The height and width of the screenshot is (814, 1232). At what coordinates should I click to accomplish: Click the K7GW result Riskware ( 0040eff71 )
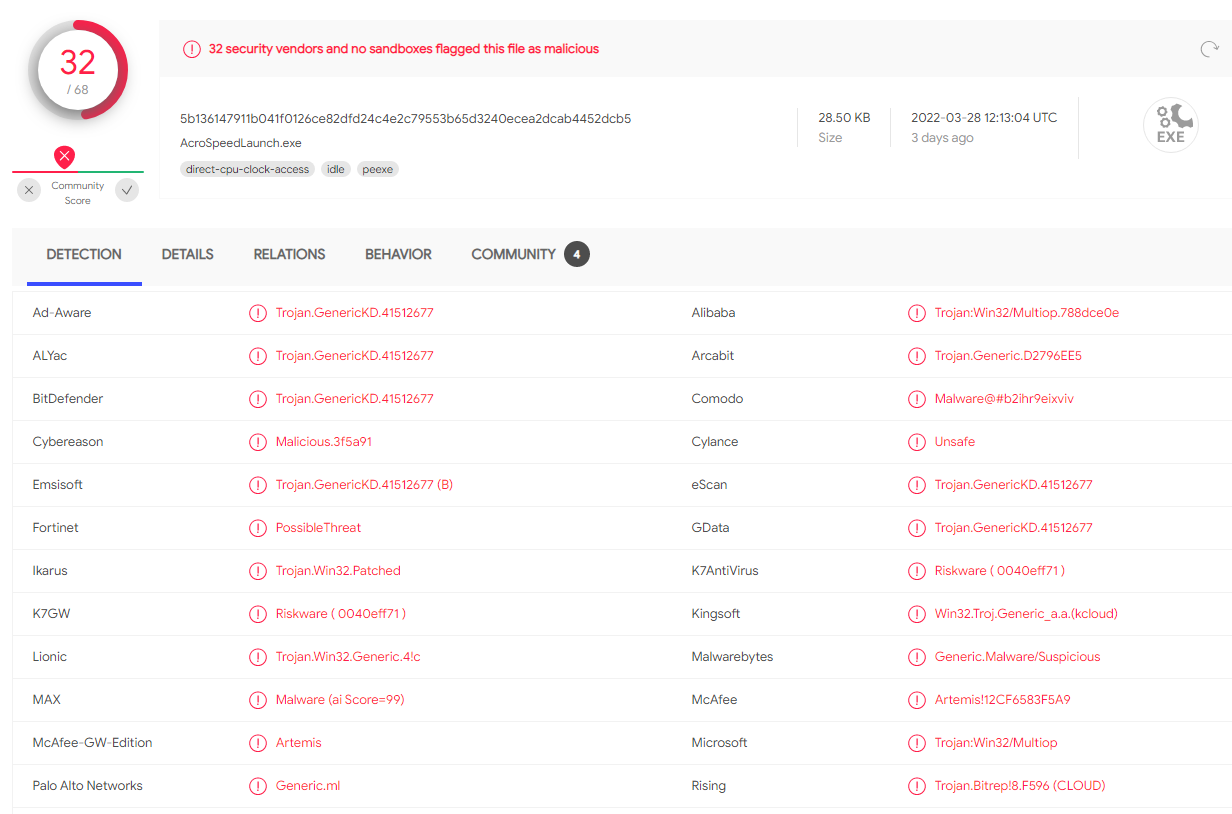[341, 614]
